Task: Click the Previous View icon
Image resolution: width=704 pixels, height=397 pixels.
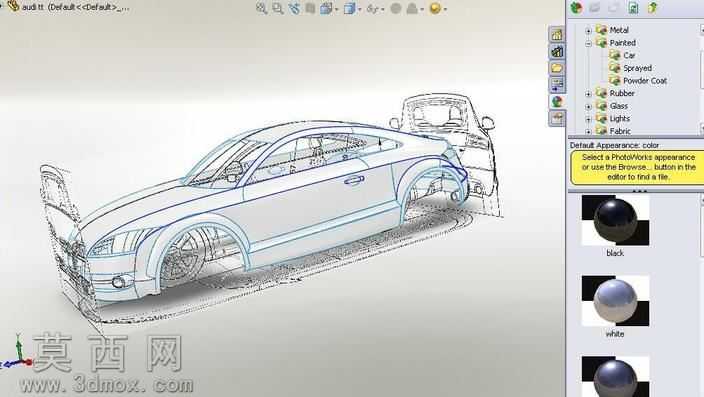Action: (x=294, y=8)
